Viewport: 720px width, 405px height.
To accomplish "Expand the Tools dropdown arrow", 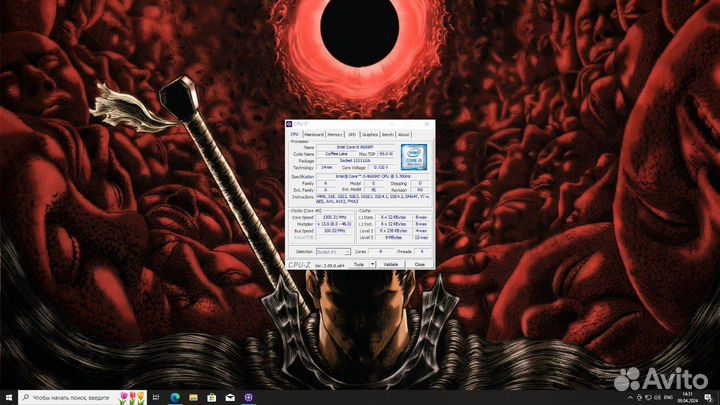I will tap(372, 264).
